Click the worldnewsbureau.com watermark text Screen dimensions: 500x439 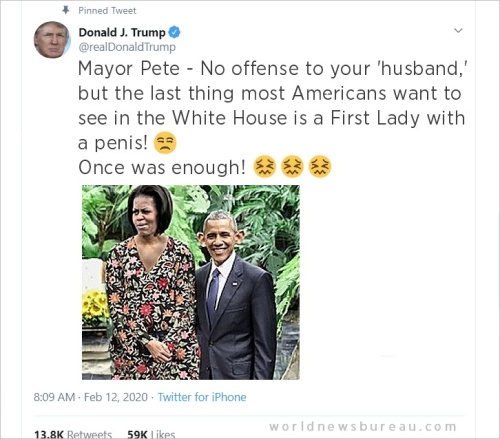click(363, 426)
